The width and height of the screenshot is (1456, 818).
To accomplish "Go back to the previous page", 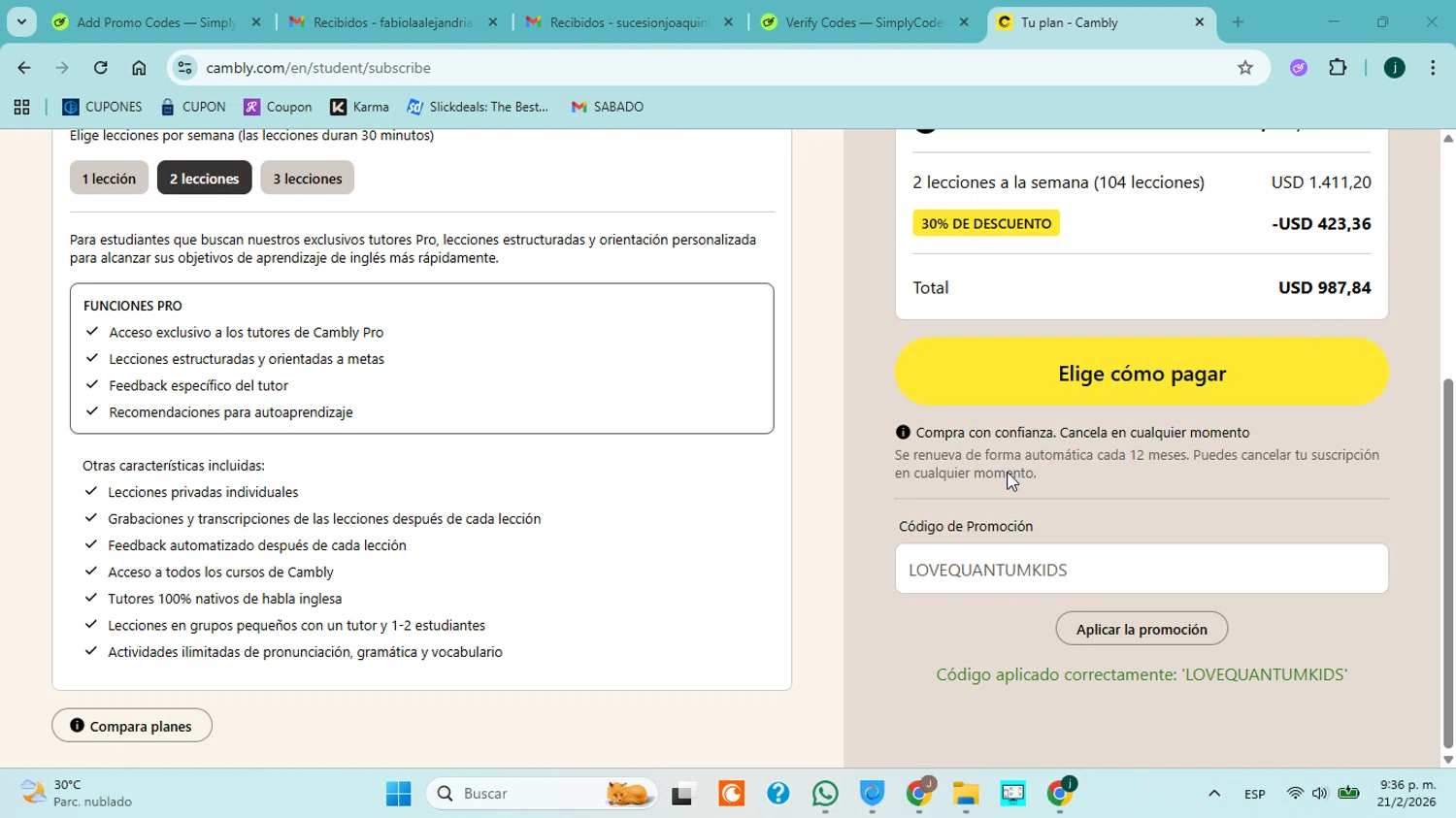I will 23,68.
